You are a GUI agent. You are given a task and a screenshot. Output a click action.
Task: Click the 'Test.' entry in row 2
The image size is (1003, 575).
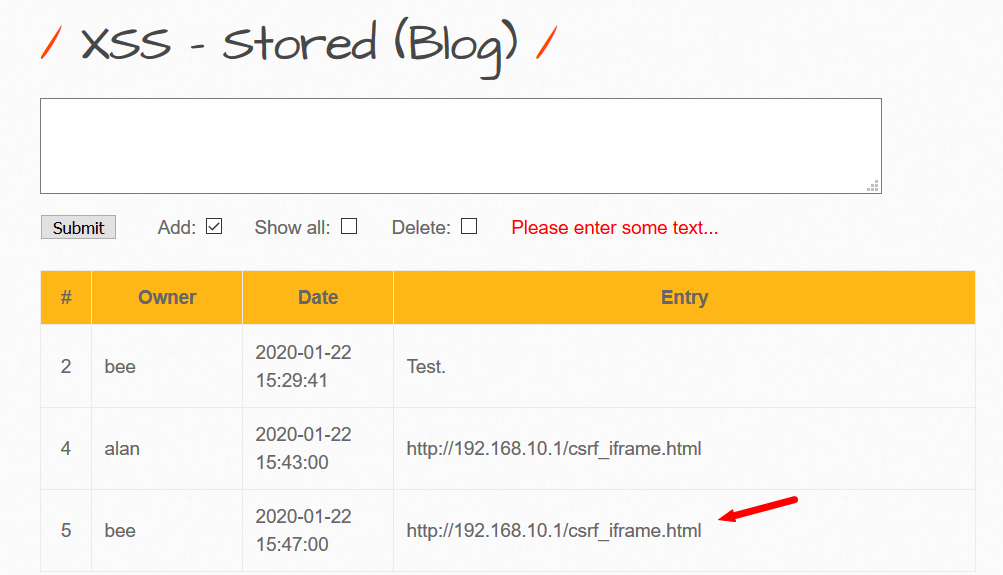[x=426, y=367]
